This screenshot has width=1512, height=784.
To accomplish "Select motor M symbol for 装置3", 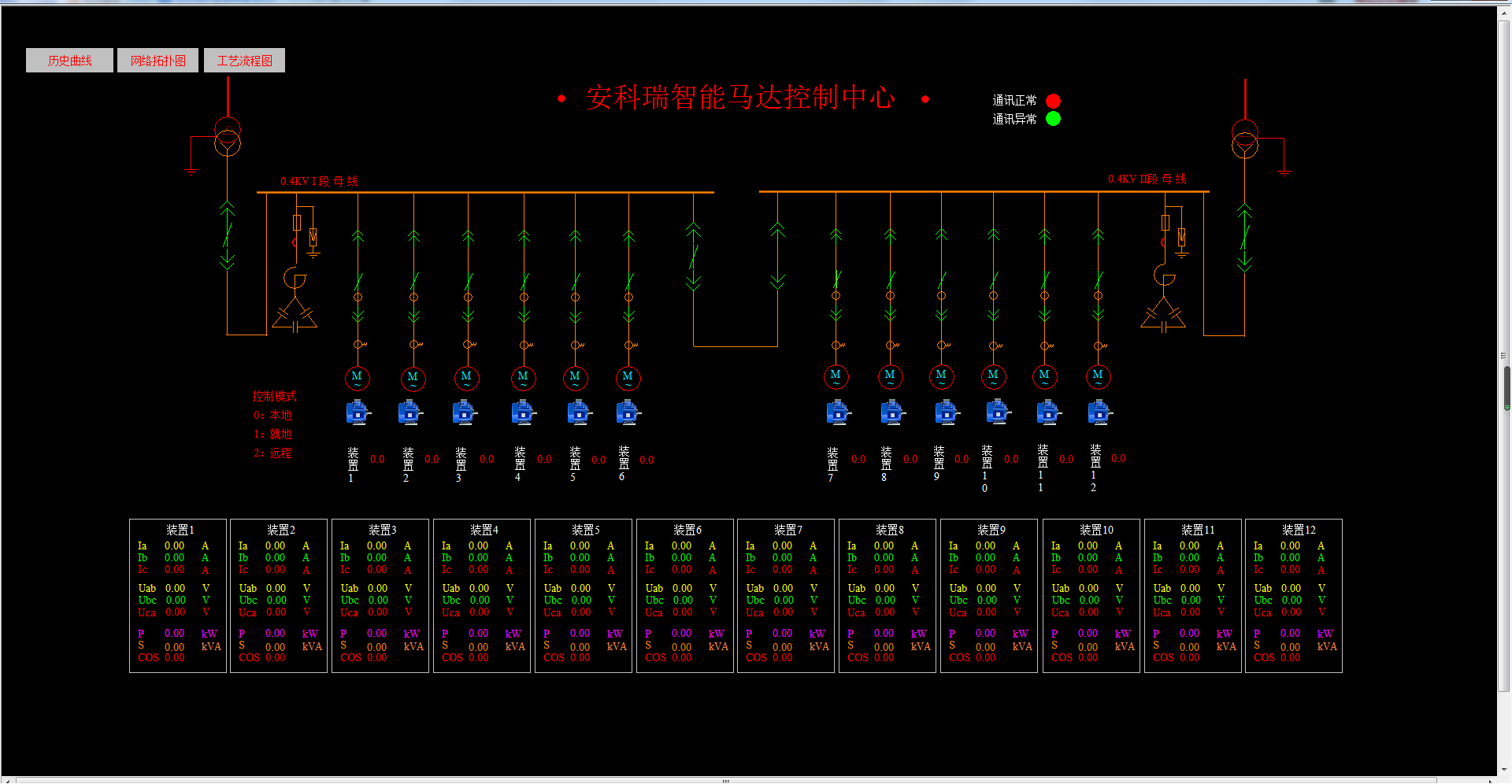I will 467,378.
